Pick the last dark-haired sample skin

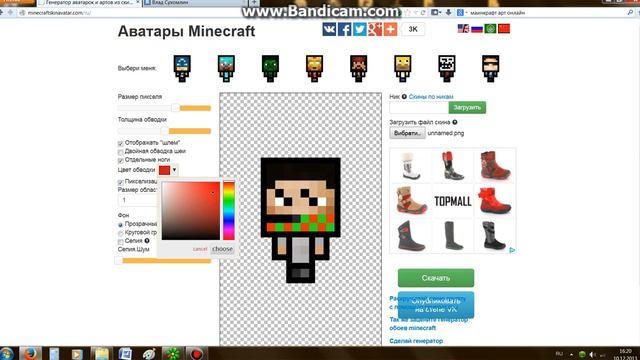tap(491, 69)
